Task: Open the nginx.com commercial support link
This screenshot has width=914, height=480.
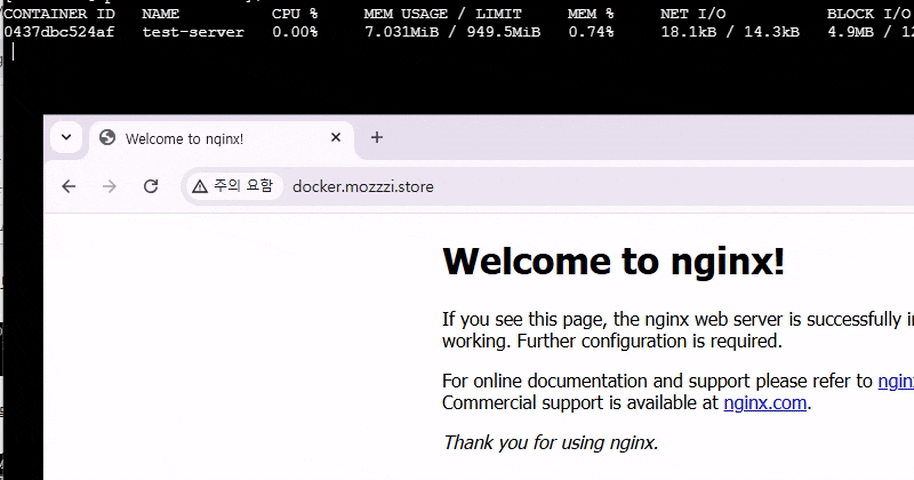Action: pos(765,403)
